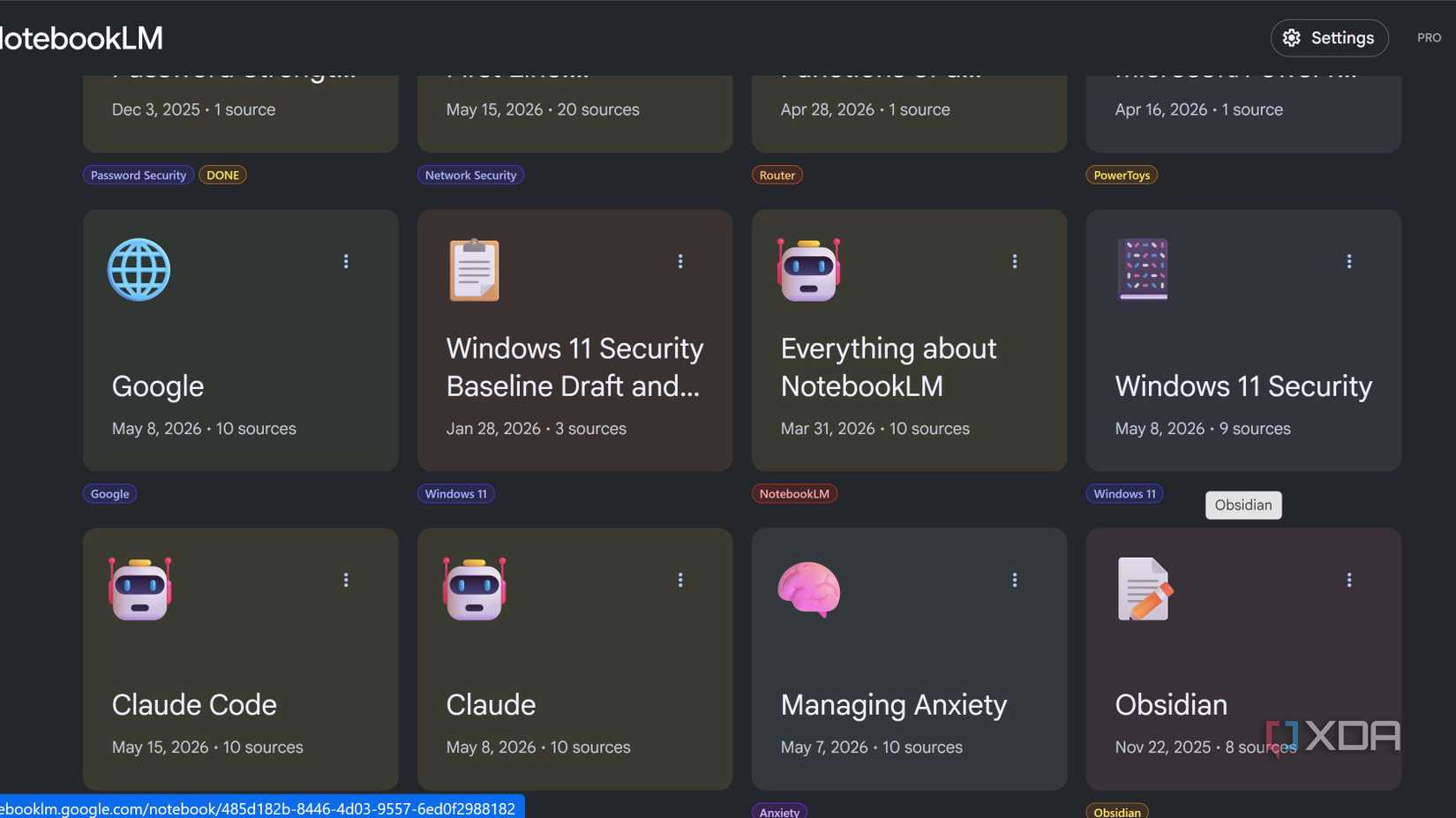Click 'Nov 22, 2025' date on Obsidian card
Image resolution: width=1456 pixels, height=818 pixels.
(1162, 747)
